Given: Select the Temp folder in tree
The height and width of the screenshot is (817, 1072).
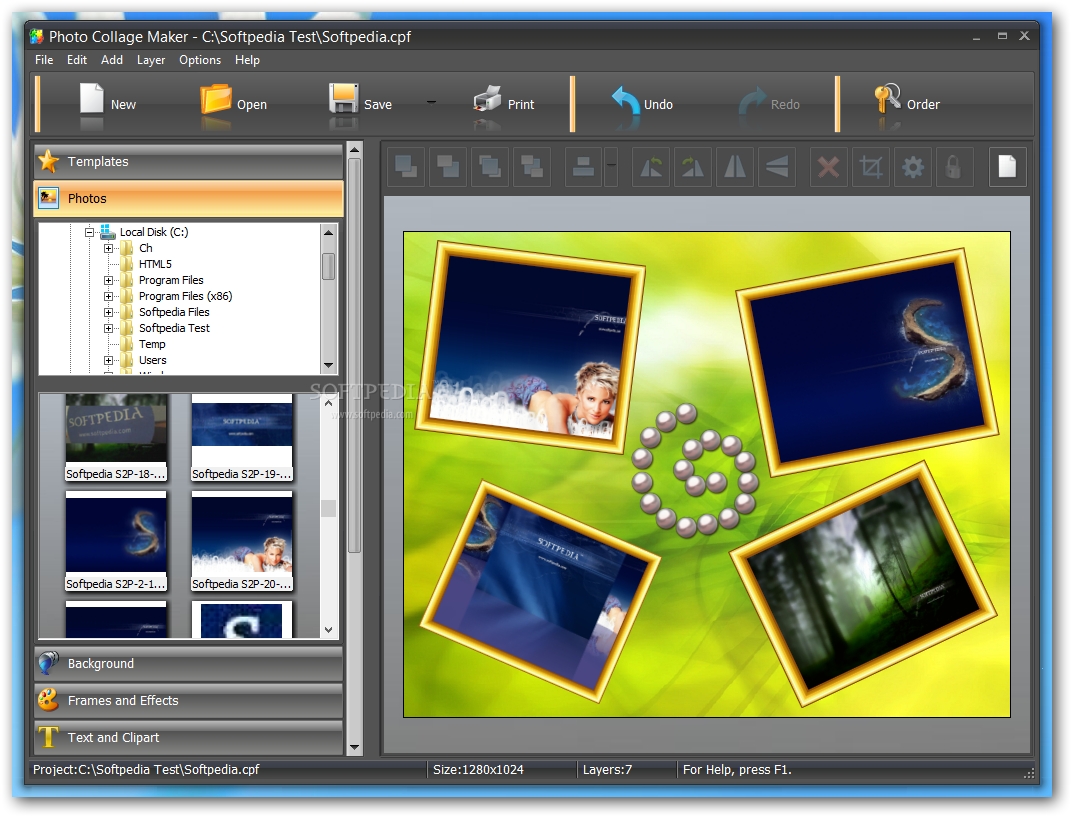Looking at the screenshot, I should pyautogui.click(x=152, y=344).
